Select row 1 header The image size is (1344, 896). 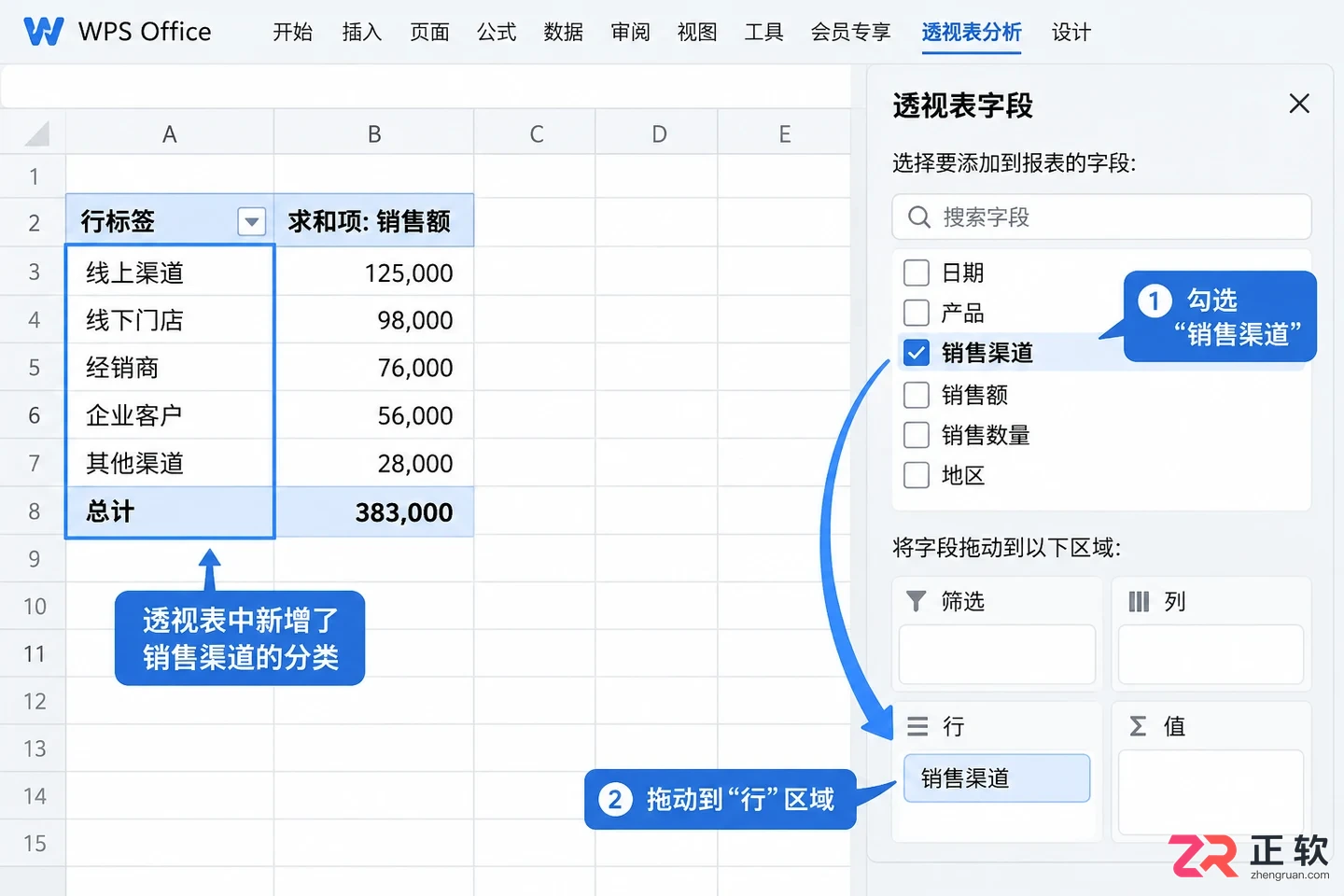tap(34, 176)
